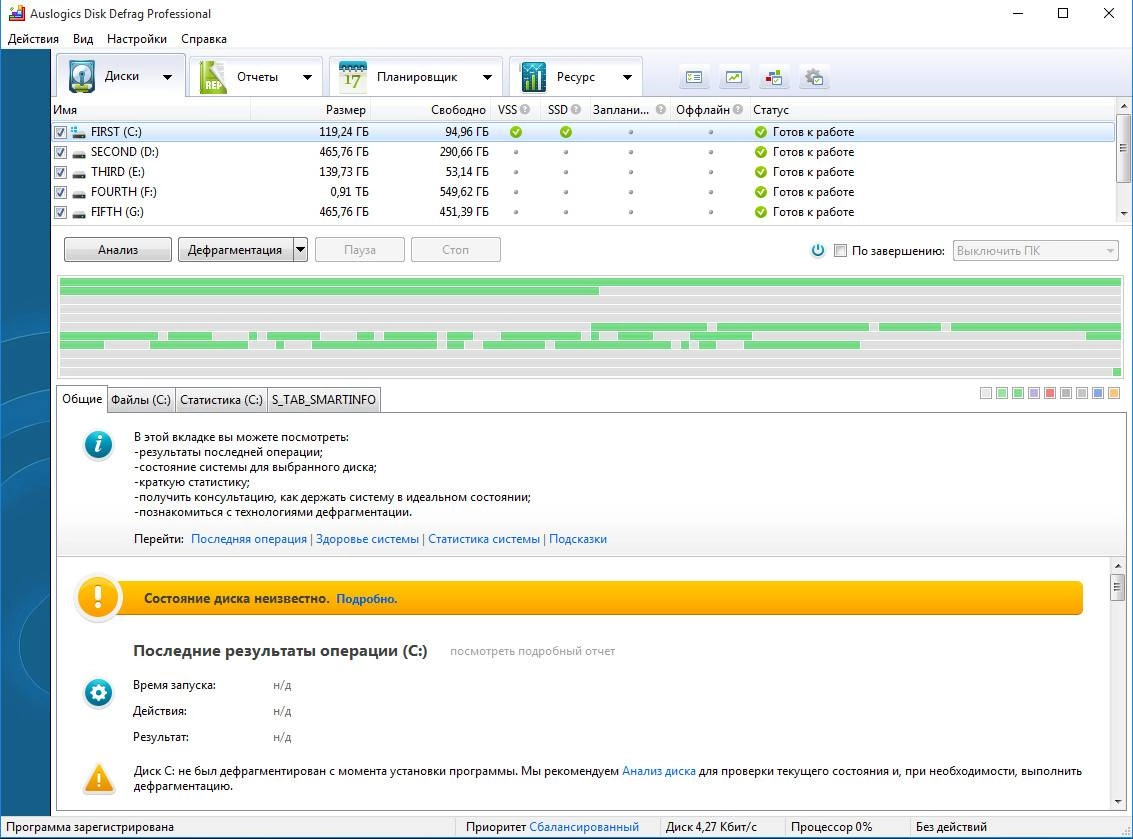Open the Выключить ПК combo box
The width and height of the screenshot is (1133, 839).
(x=1035, y=251)
